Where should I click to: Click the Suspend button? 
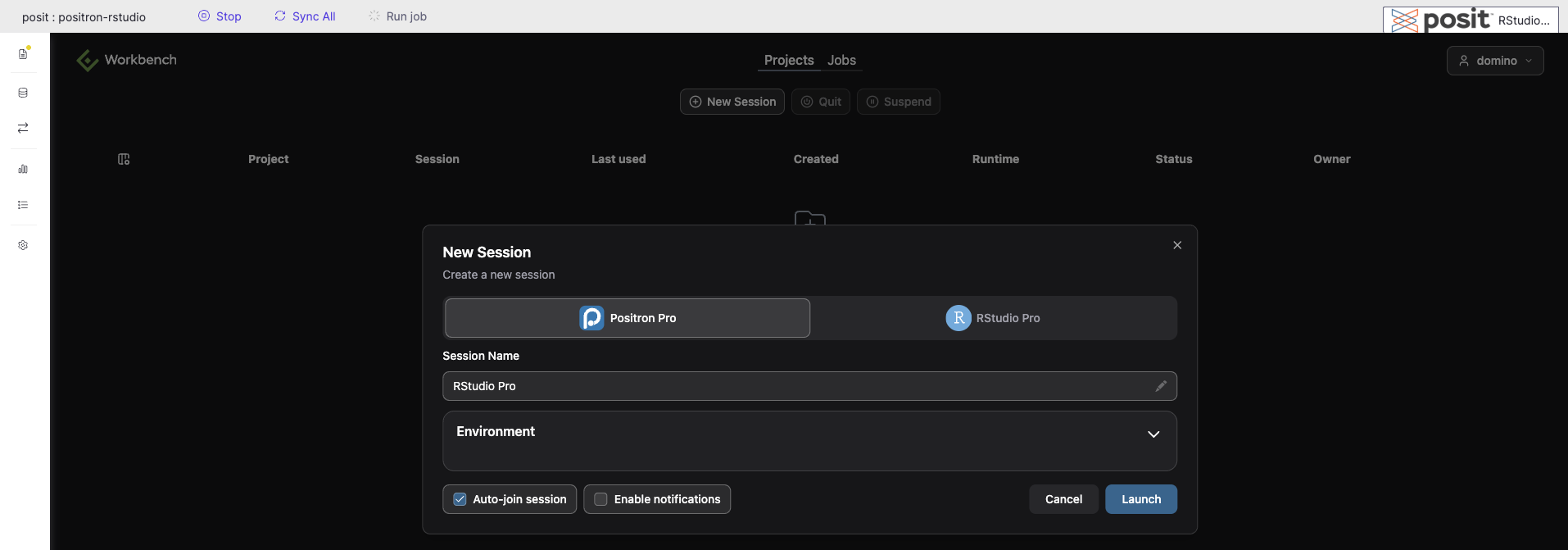click(x=899, y=102)
